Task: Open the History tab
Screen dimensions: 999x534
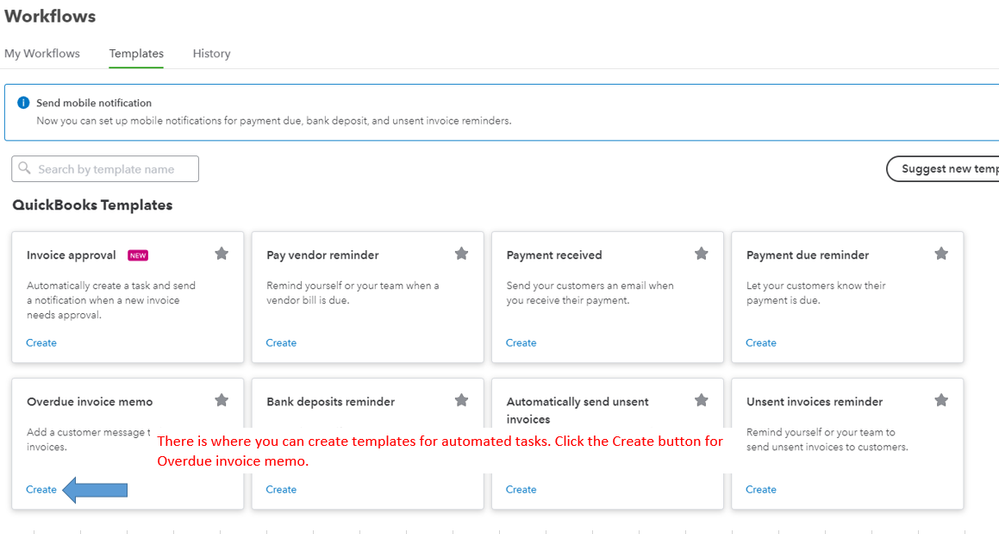Action: point(211,54)
